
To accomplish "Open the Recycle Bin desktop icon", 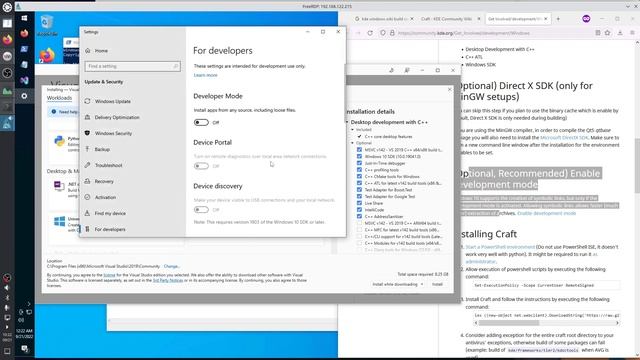I will click(47, 25).
